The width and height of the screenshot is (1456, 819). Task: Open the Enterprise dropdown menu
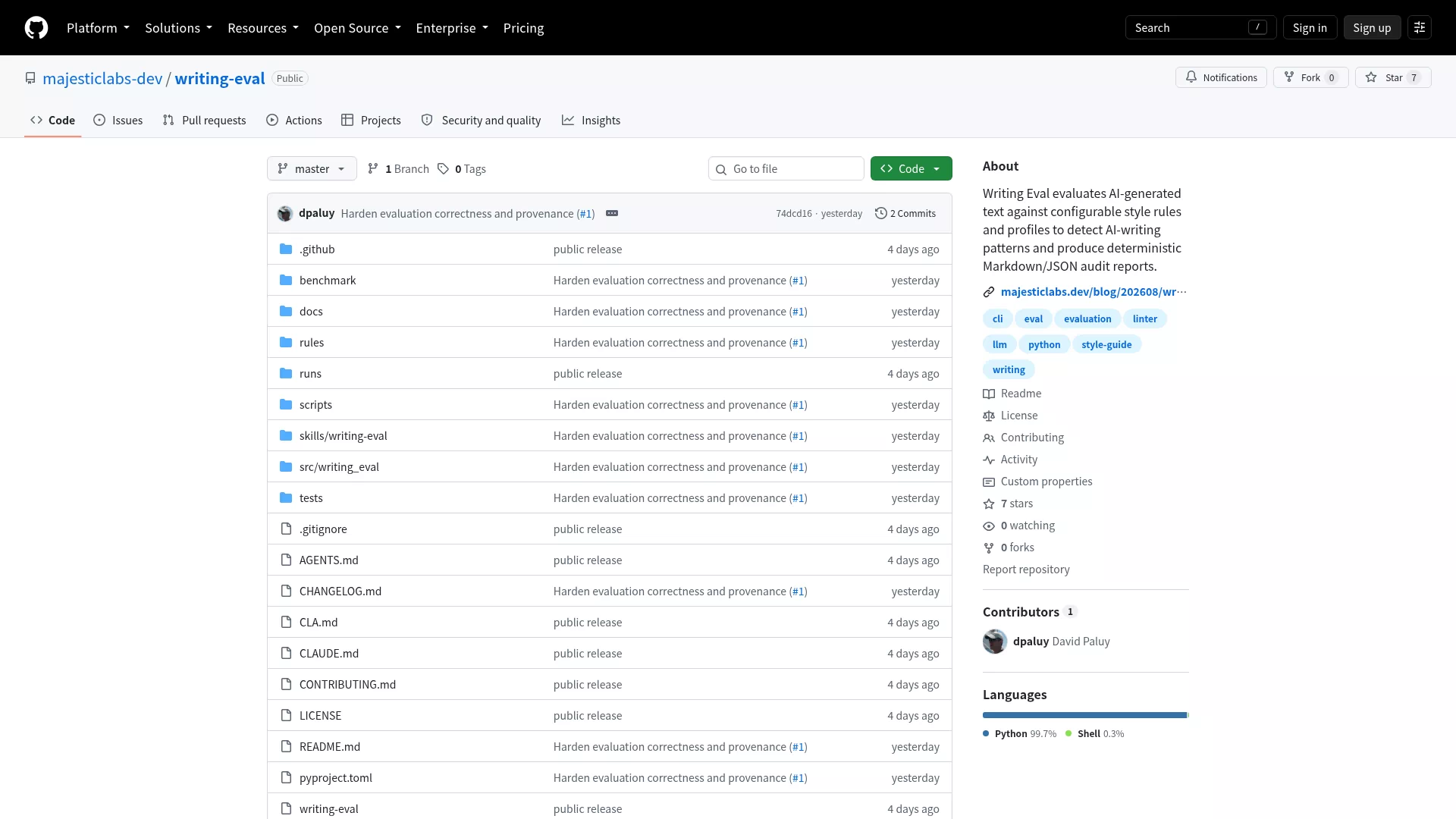[x=452, y=28]
